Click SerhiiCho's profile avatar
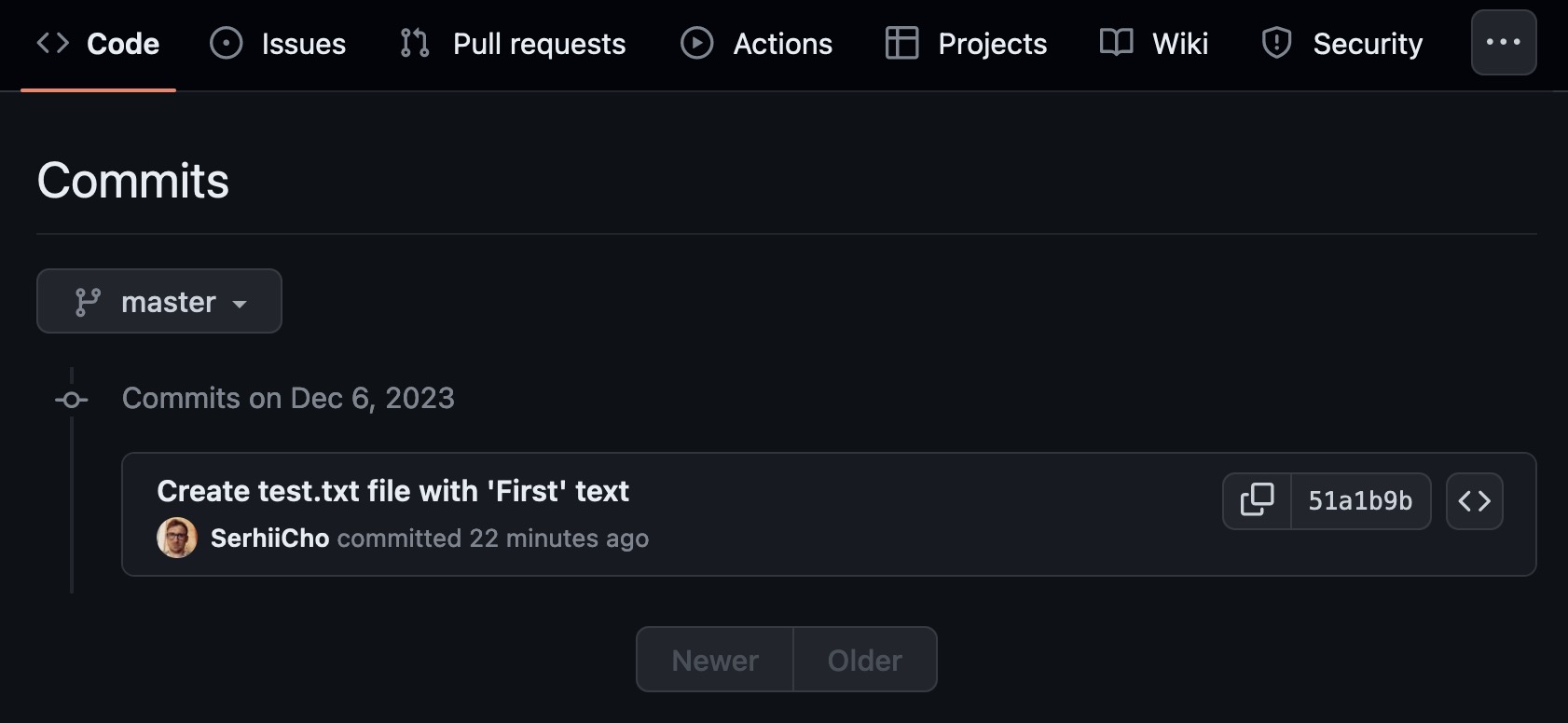Viewport: 1568px width, 723px height. [x=176, y=538]
